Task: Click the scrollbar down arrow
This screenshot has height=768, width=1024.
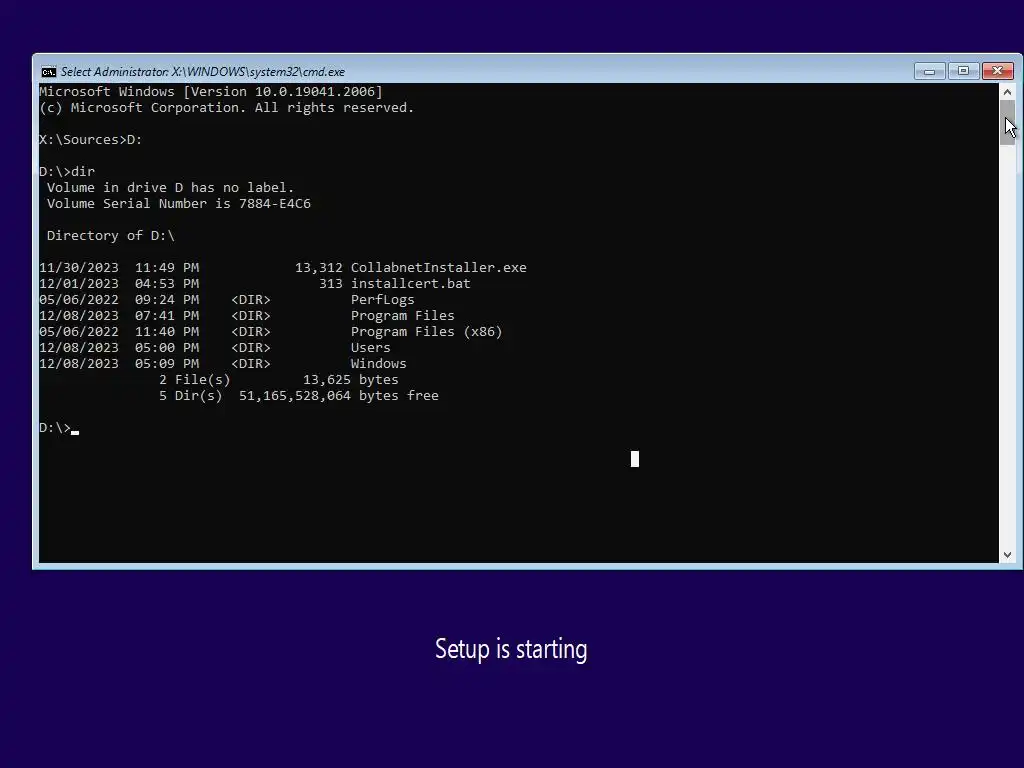Action: tap(1007, 554)
